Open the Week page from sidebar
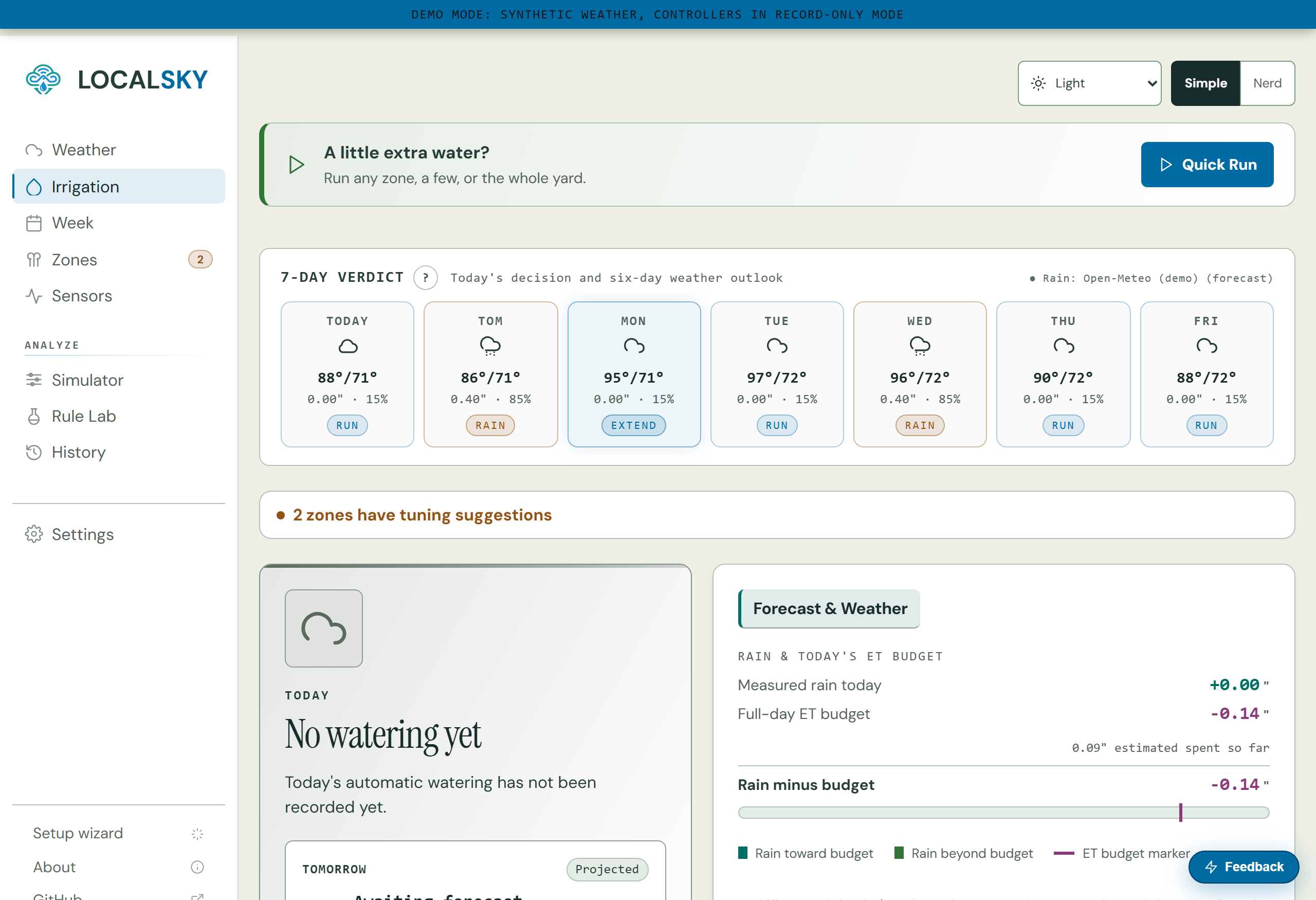 tap(119, 223)
